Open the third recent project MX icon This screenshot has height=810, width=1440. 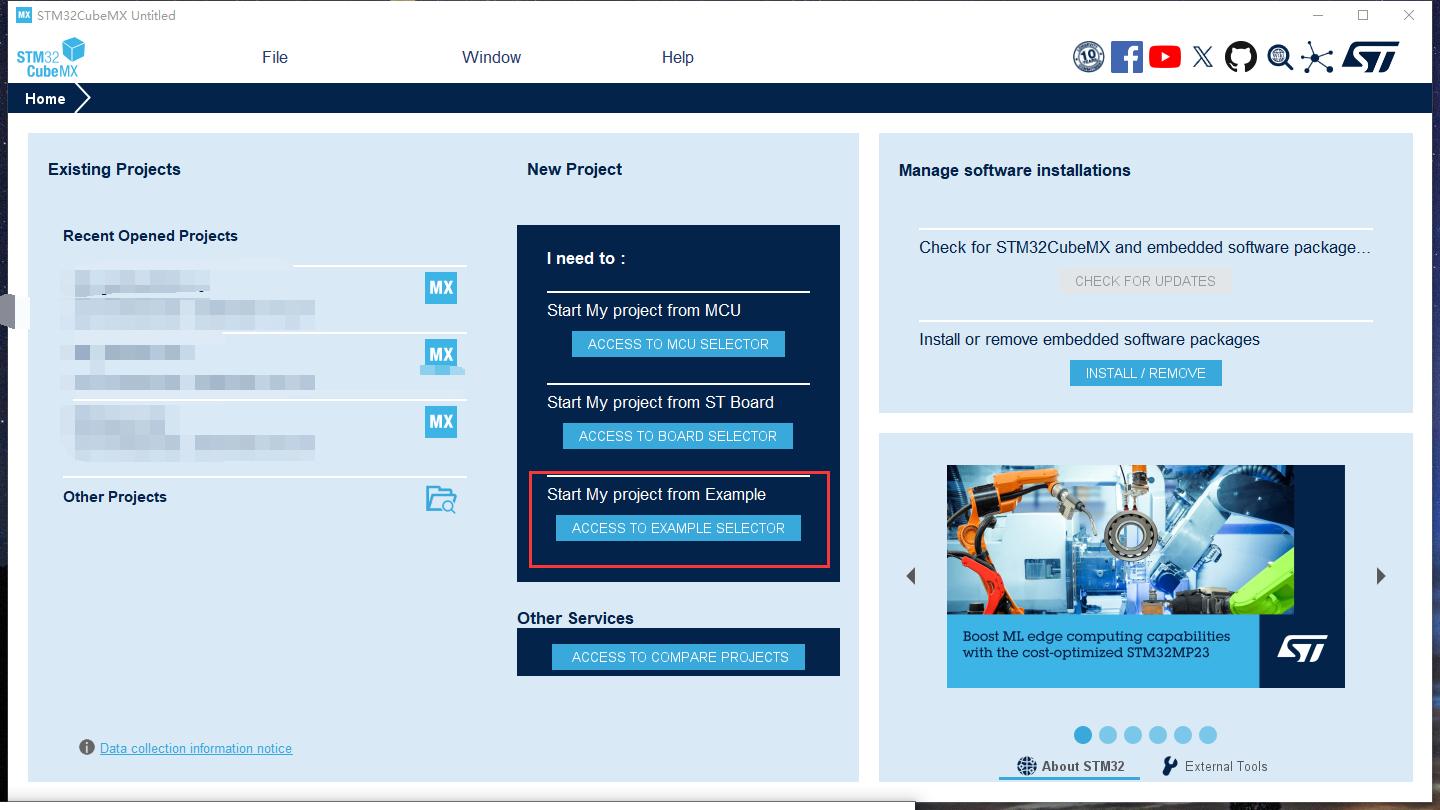(441, 421)
